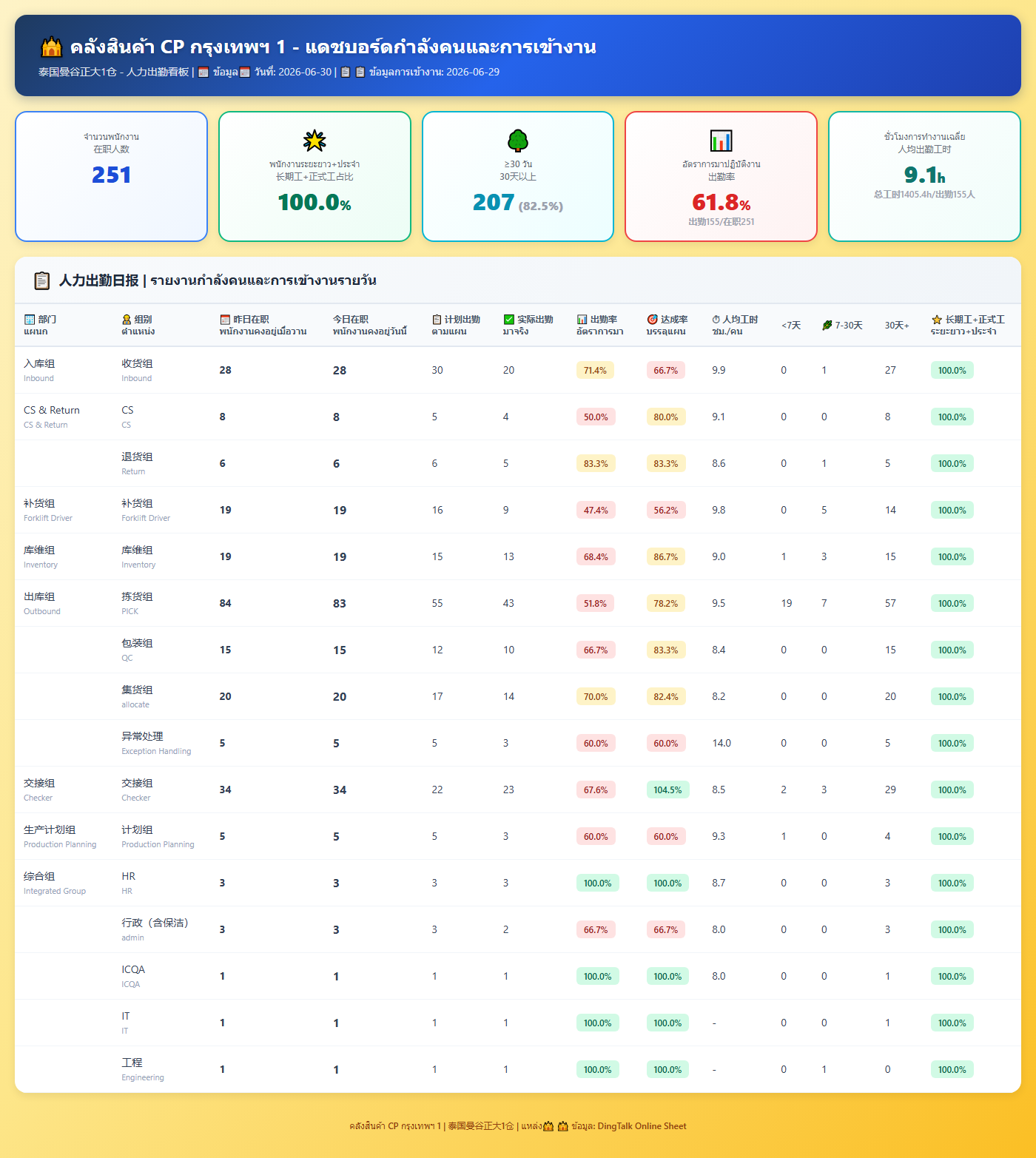Click the 83 今日在职 value in 拣货组 row
This screenshot has width=1036, height=1158.
tap(340, 603)
